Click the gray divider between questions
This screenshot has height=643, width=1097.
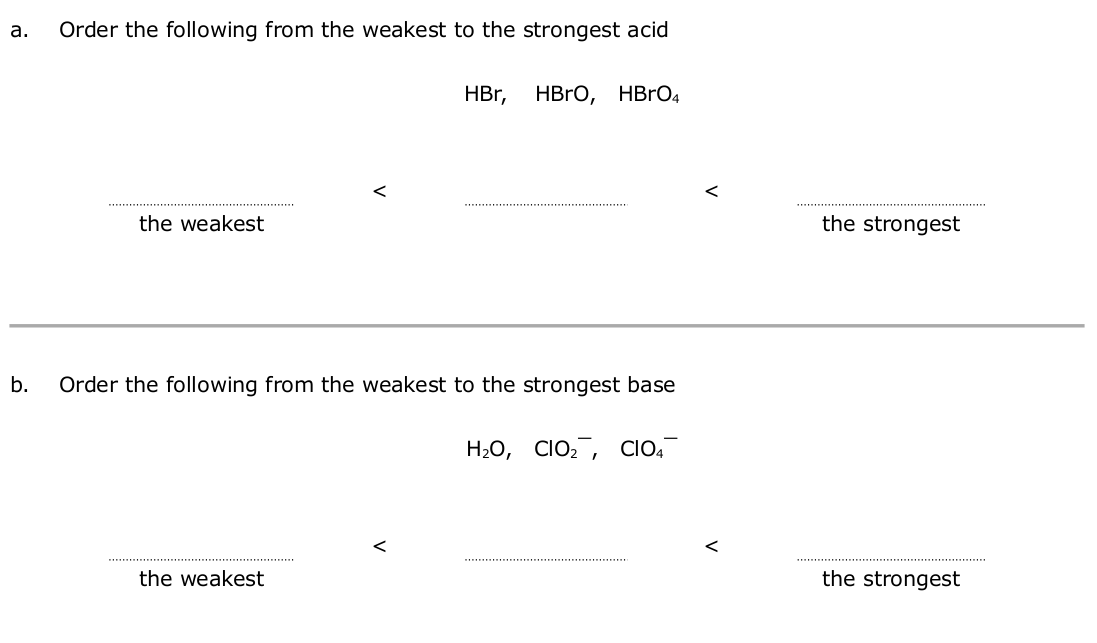point(546,325)
